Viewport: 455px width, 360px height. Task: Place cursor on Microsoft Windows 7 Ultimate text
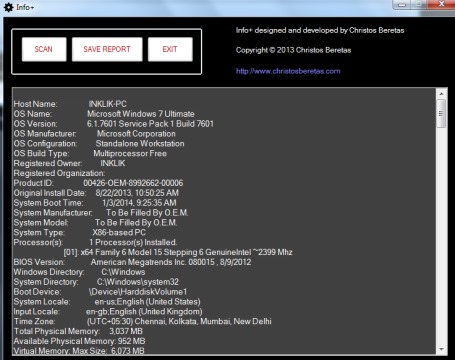pyautogui.click(x=141, y=114)
